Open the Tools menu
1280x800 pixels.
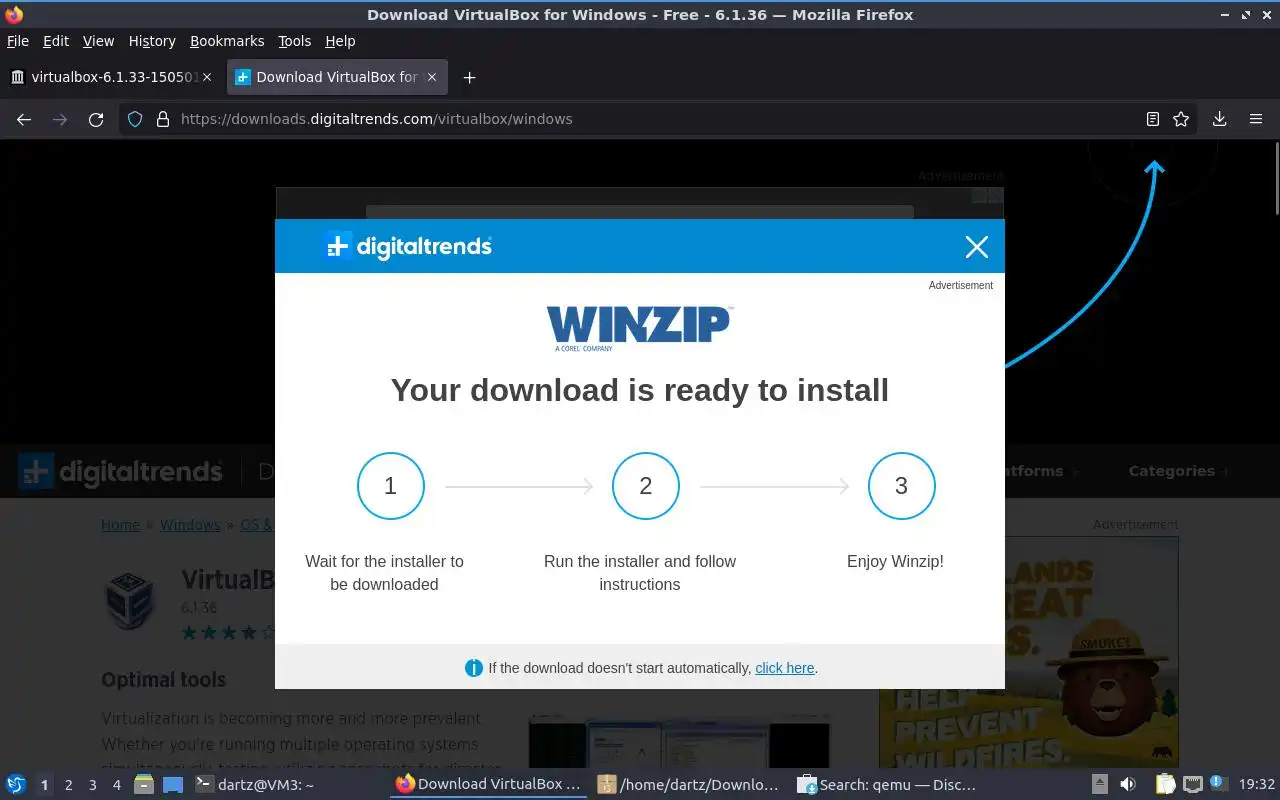pyautogui.click(x=295, y=41)
